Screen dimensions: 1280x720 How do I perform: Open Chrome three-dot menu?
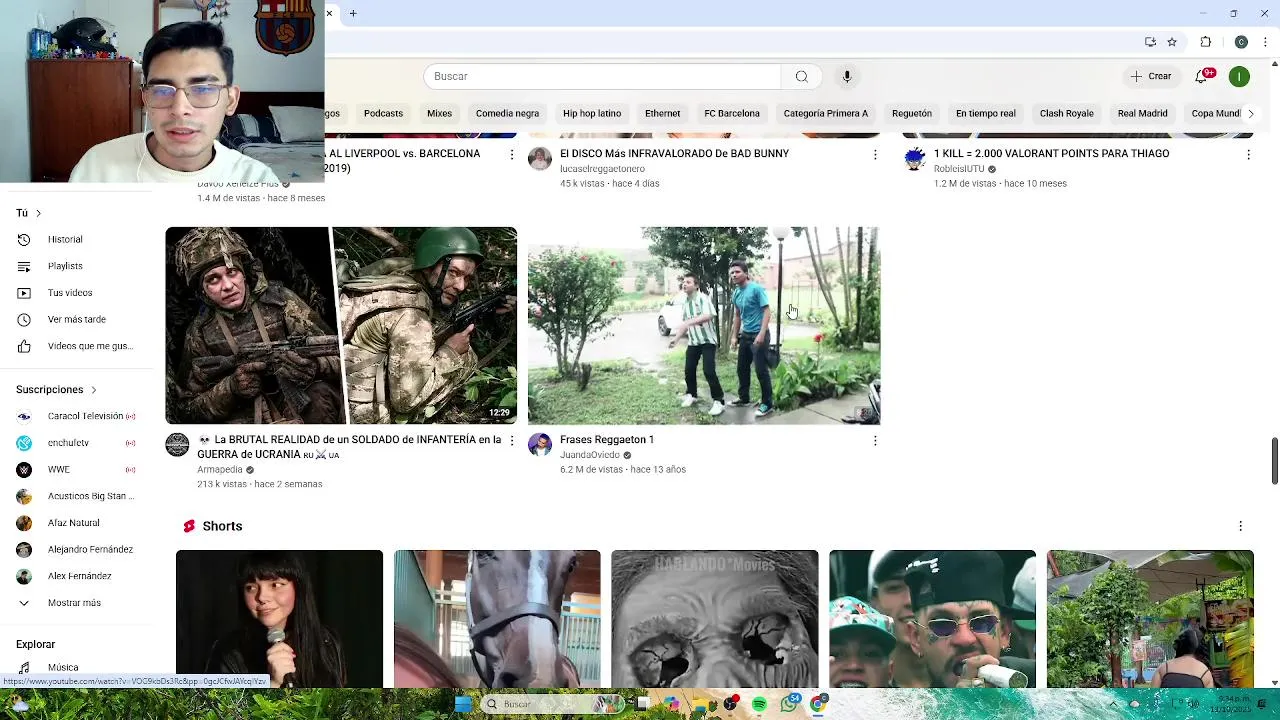pos(1266,42)
